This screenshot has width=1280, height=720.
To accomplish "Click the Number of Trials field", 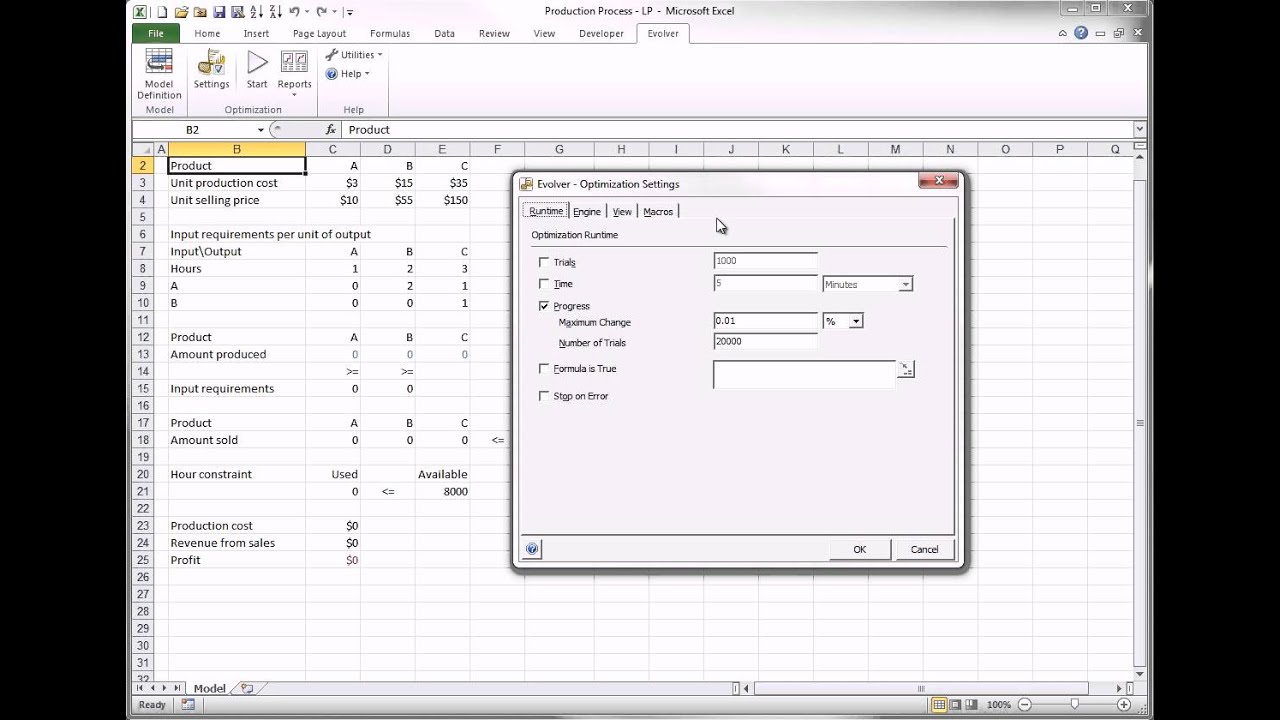I will point(766,342).
